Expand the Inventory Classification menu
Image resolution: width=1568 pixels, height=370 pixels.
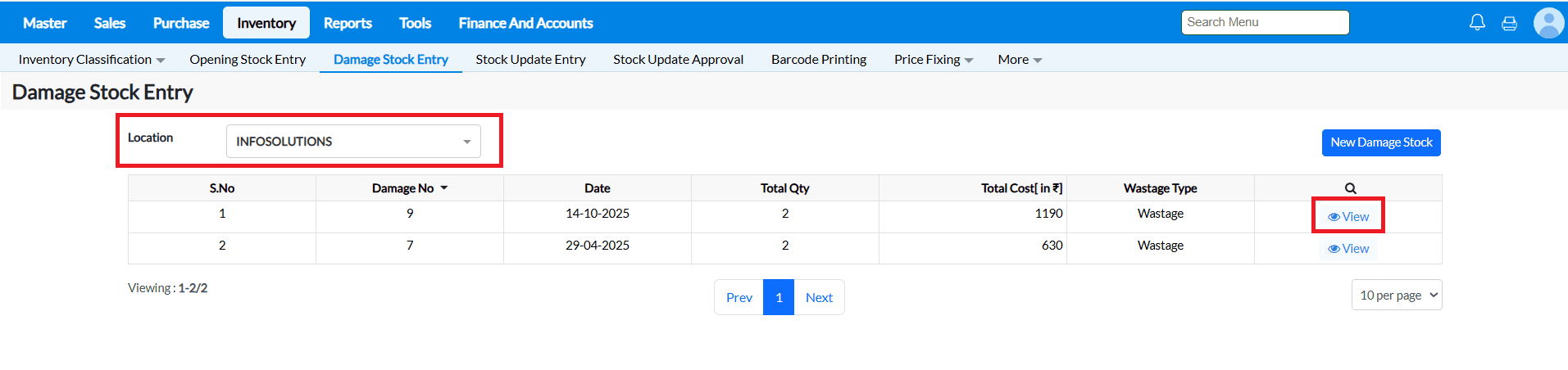[x=92, y=60]
